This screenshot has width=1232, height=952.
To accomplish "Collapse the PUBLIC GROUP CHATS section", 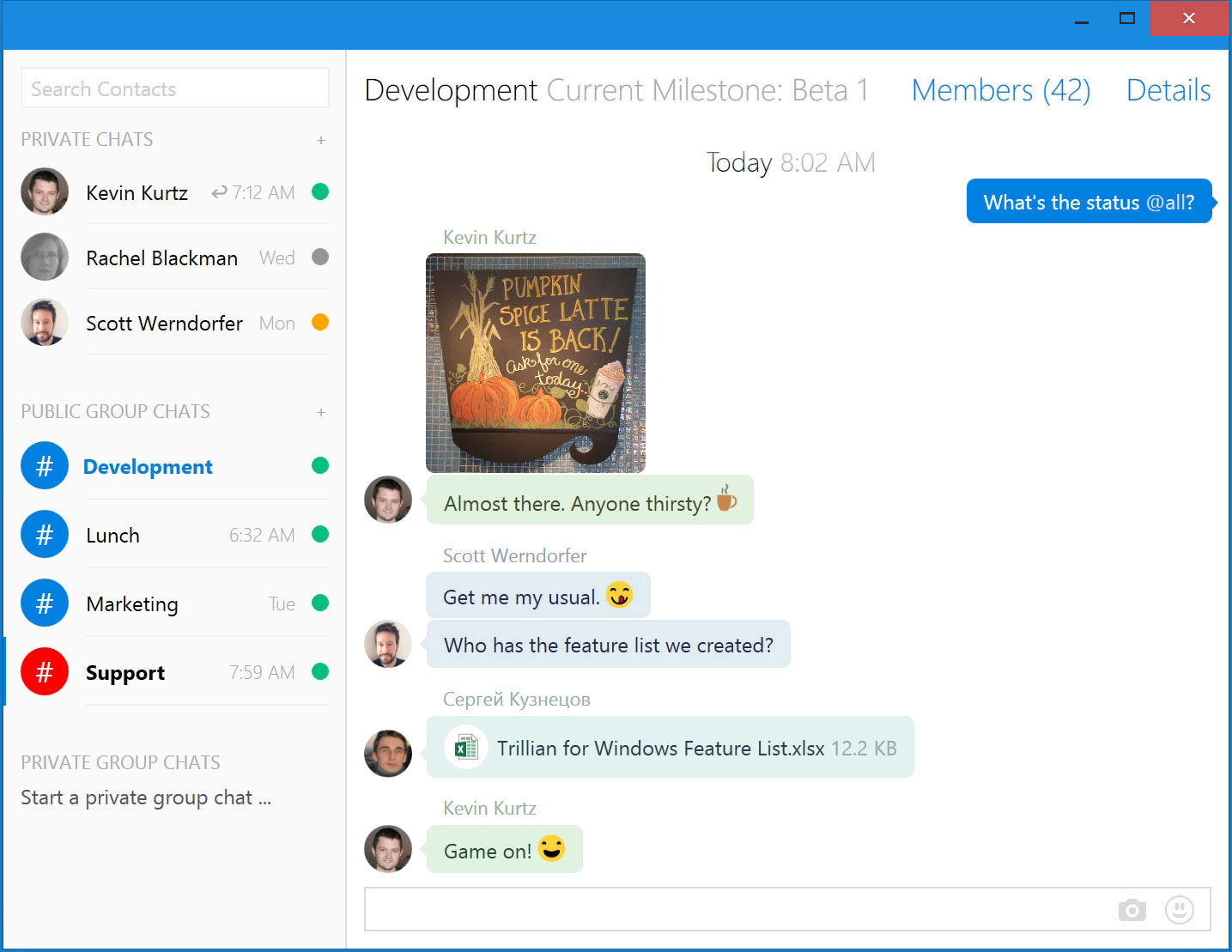I will (x=115, y=411).
